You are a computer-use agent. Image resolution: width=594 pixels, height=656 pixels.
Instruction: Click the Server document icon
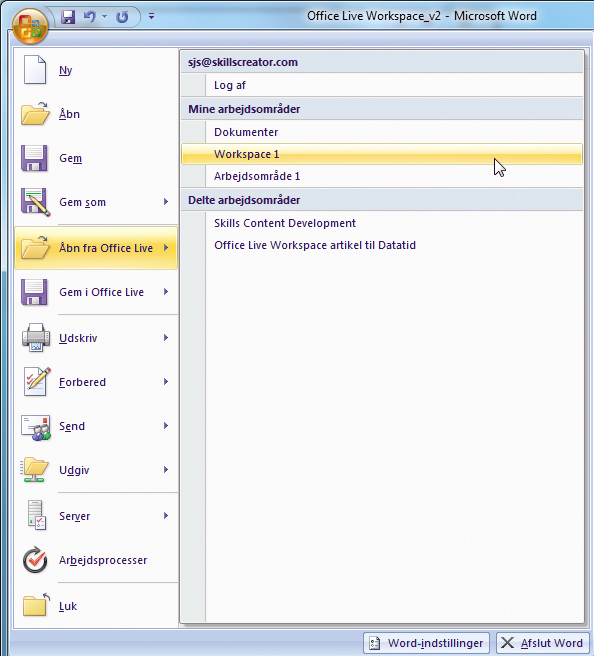[x=37, y=515]
